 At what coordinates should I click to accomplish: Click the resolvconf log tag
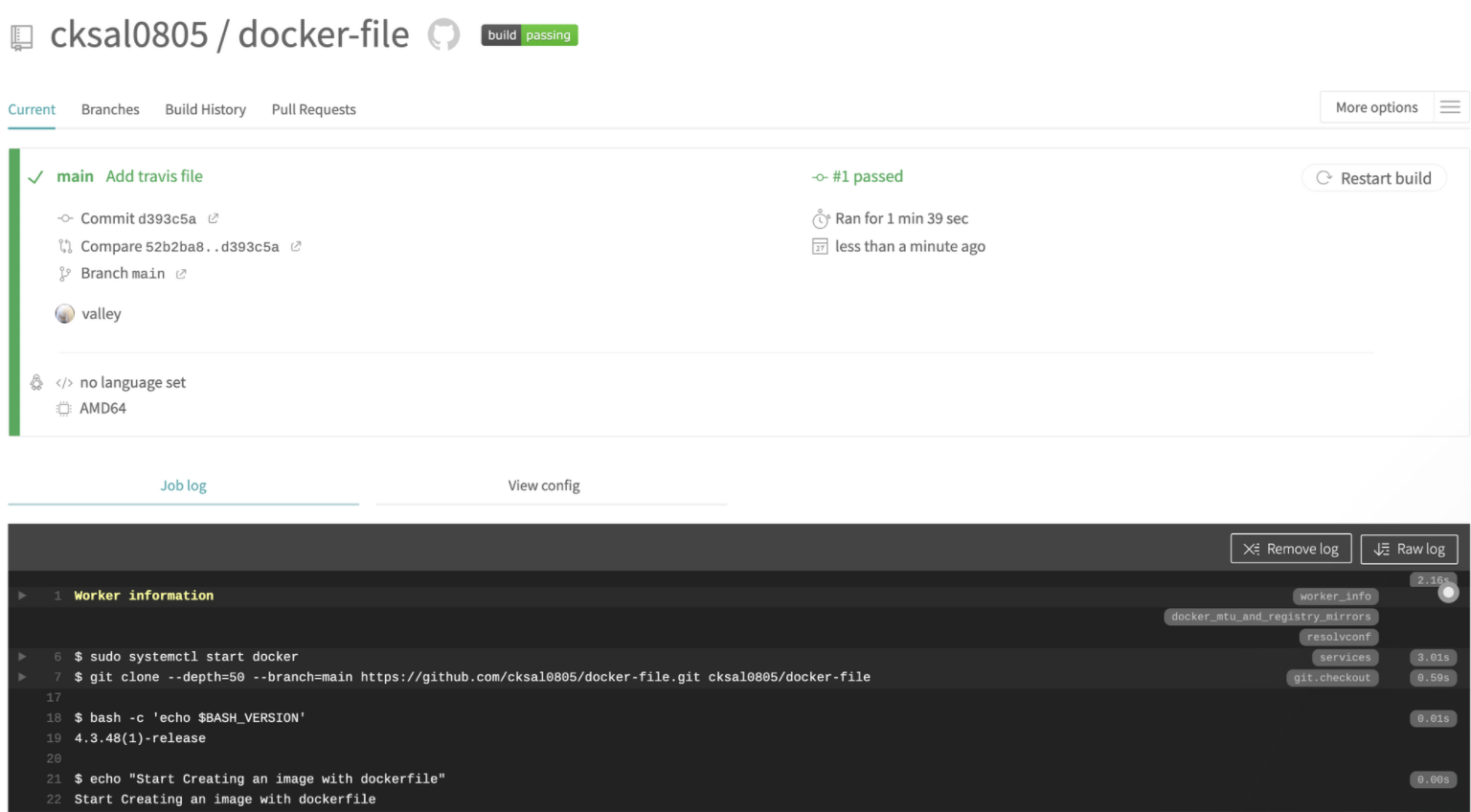point(1339,637)
